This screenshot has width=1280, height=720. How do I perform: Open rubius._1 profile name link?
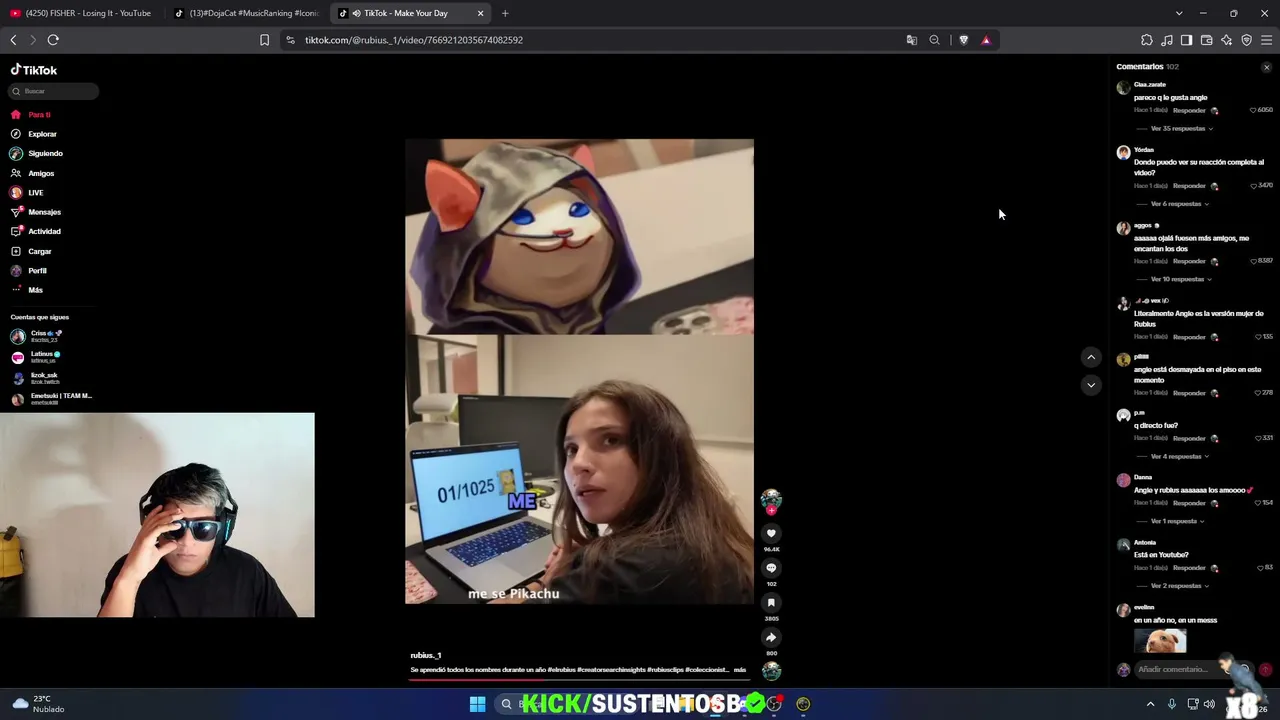(426, 656)
